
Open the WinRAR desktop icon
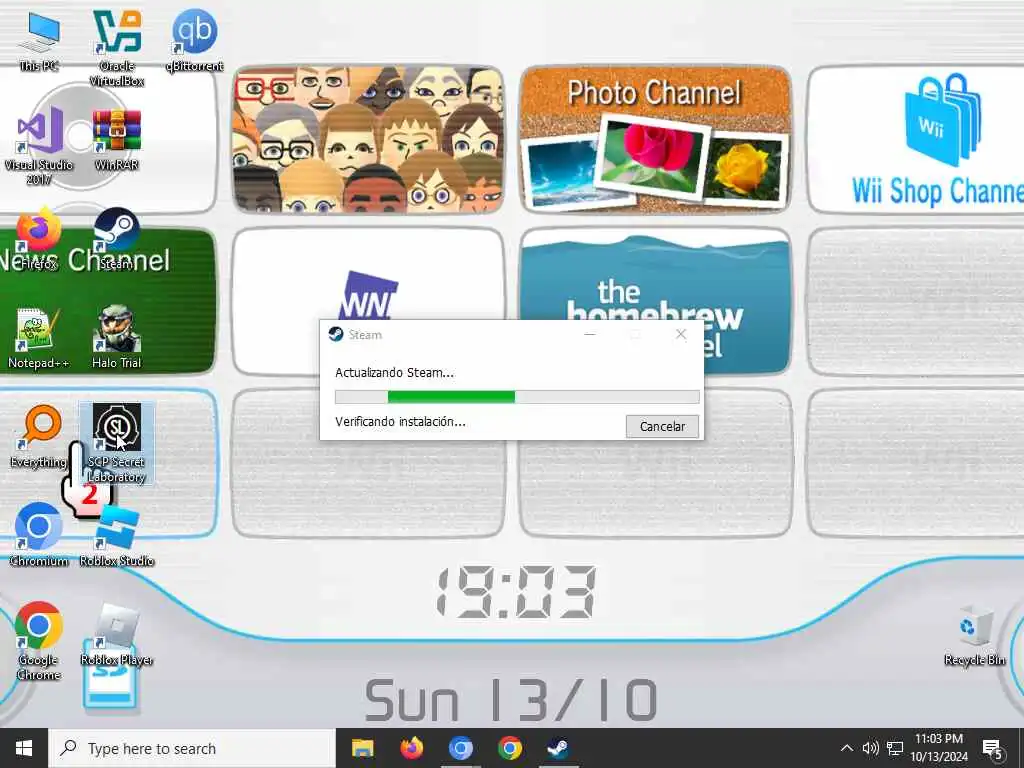[117, 139]
